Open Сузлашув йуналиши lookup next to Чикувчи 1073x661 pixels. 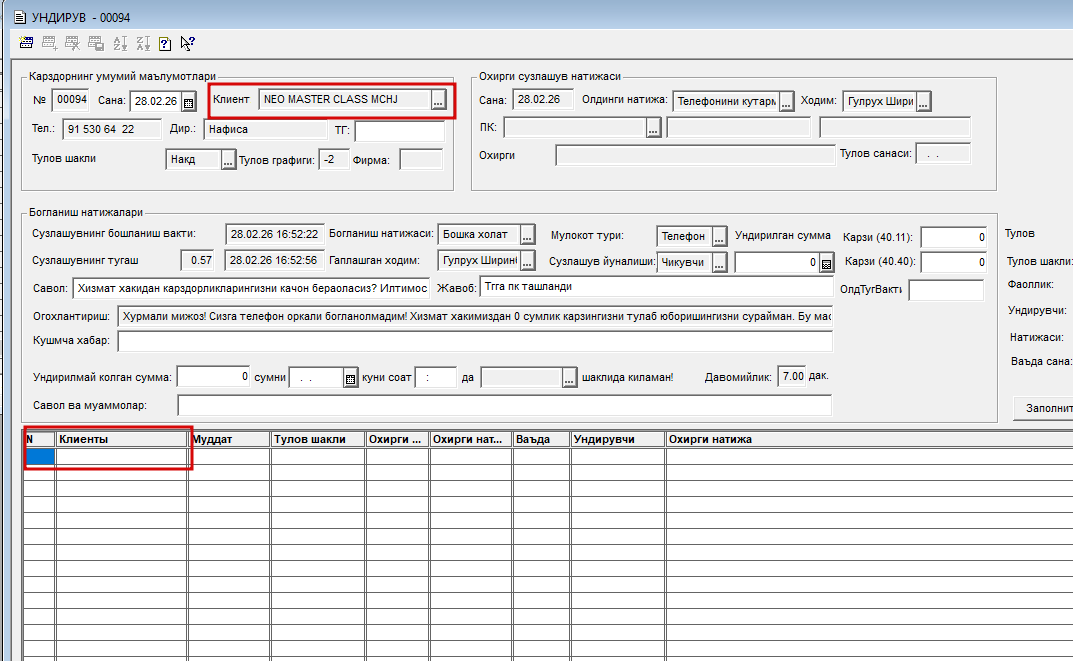[719, 263]
